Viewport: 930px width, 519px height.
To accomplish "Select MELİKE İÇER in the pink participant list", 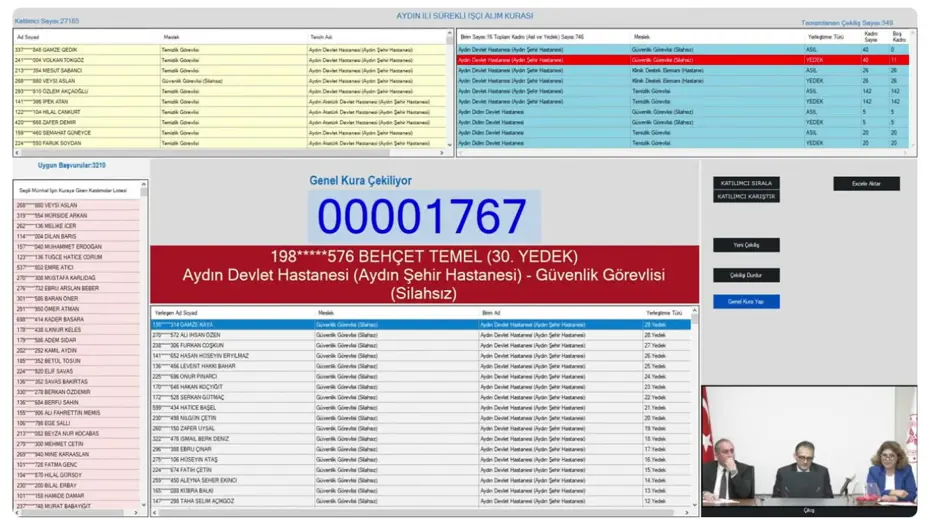I will click(x=60, y=226).
